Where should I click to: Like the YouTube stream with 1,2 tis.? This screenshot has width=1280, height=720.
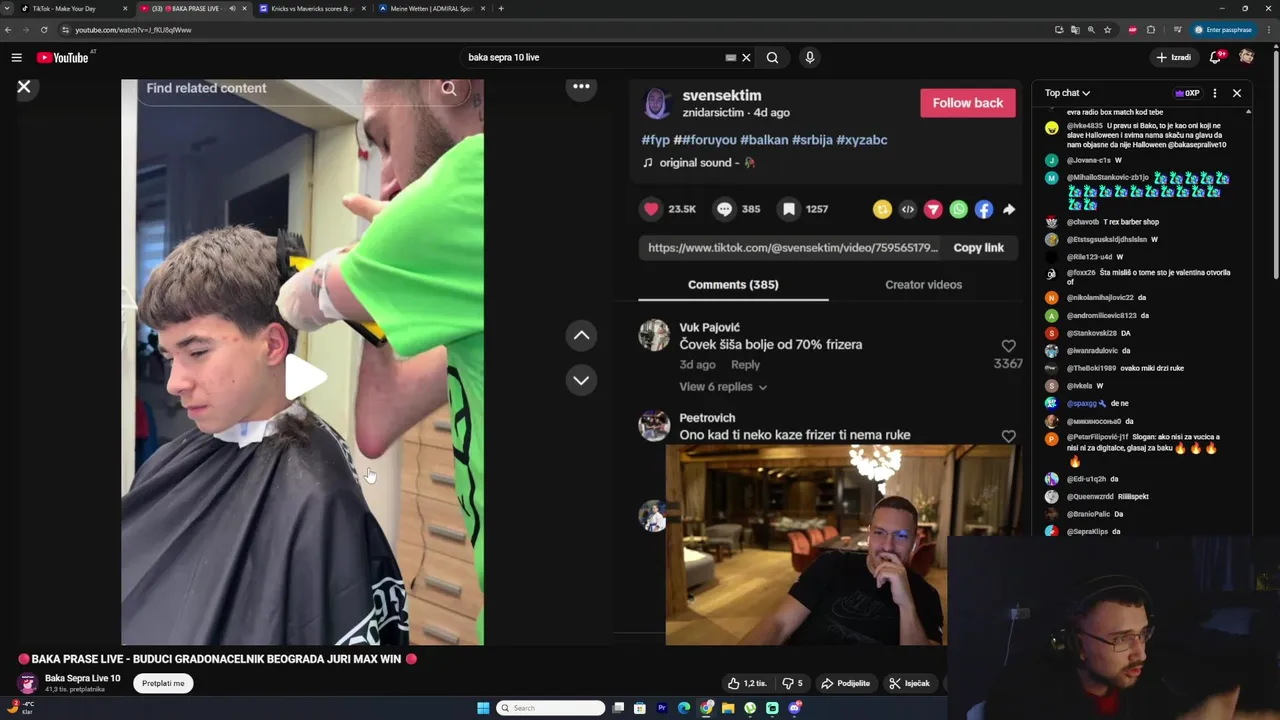click(x=747, y=683)
